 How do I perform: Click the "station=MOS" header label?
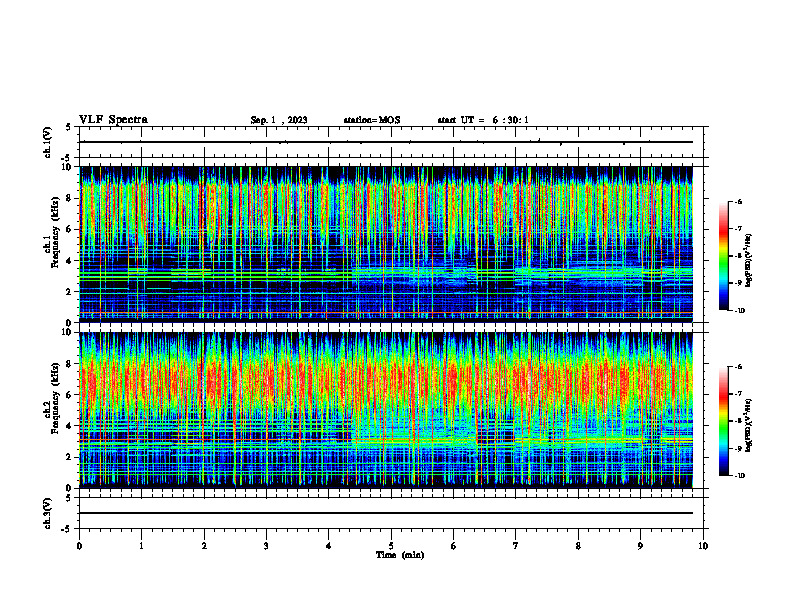point(372,120)
